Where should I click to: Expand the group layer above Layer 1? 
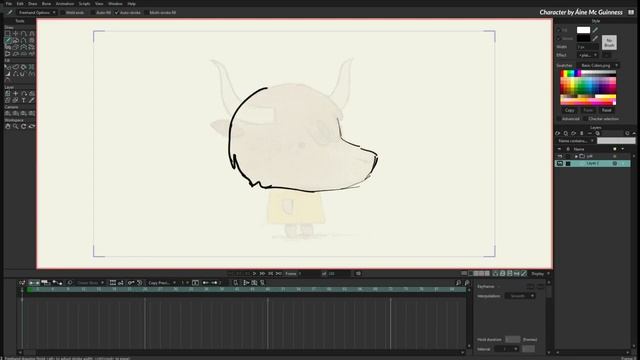point(576,156)
